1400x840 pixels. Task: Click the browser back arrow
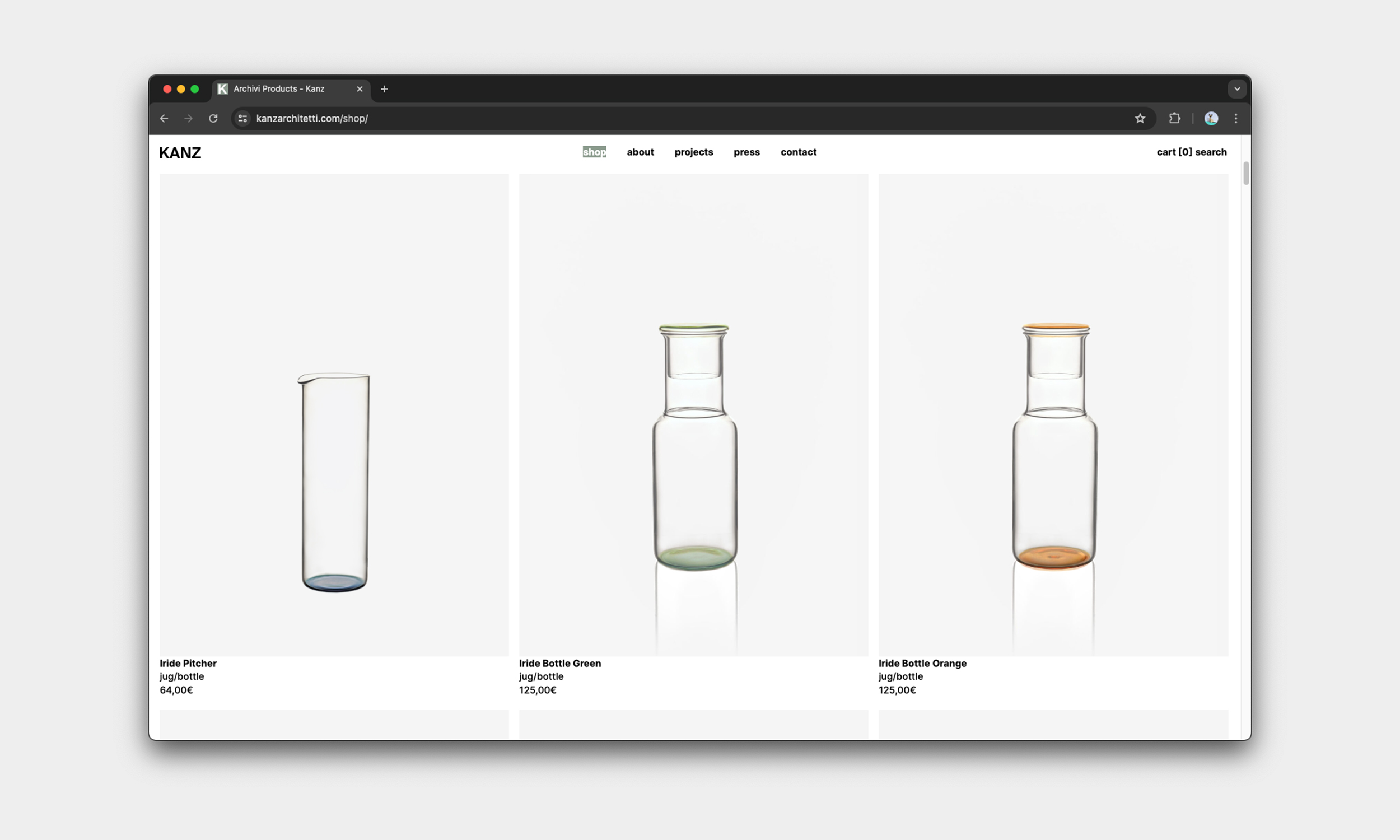click(x=164, y=118)
